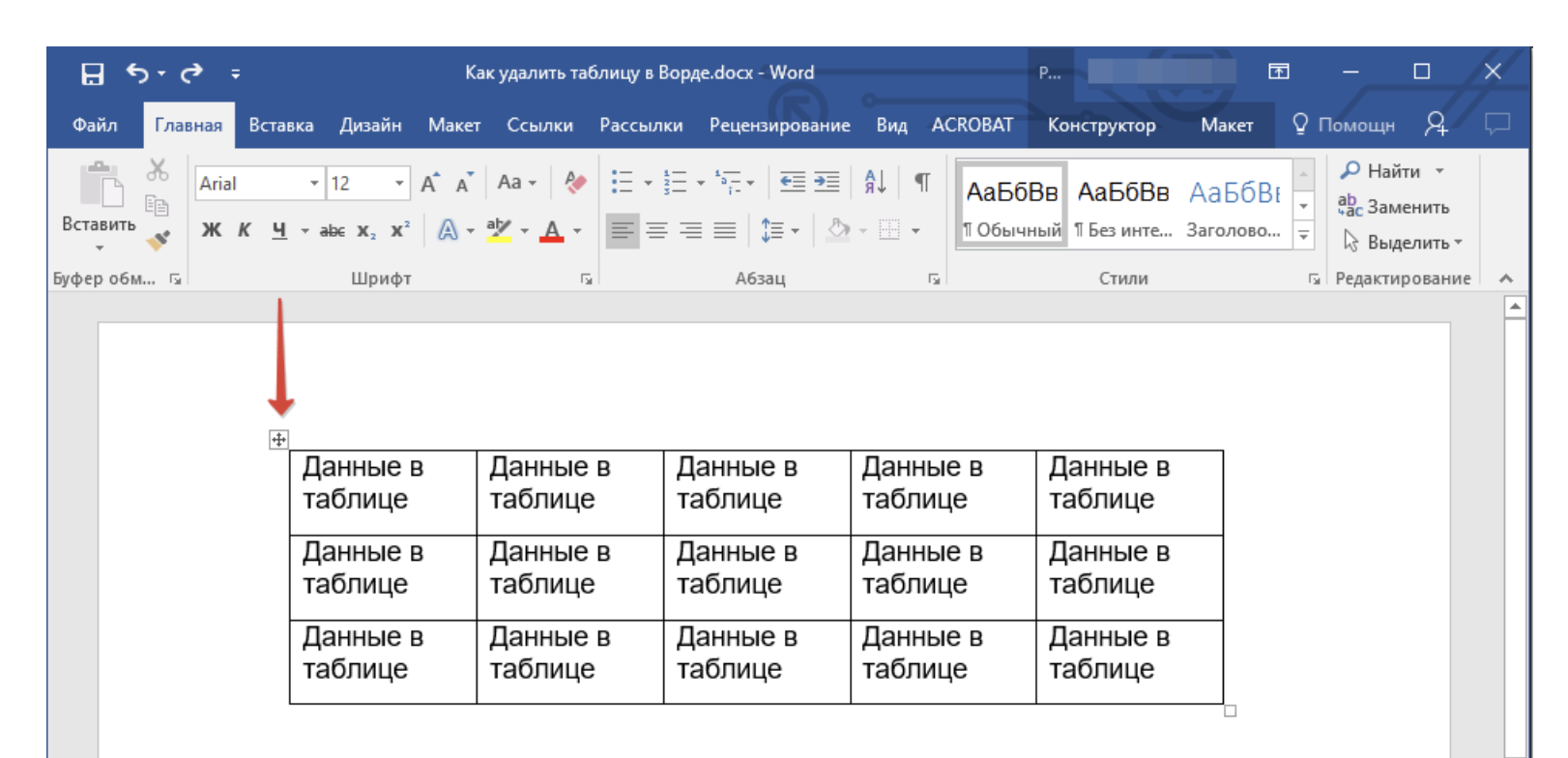This screenshot has width=1568, height=758.
Task: Click the Increase Indent icon
Action: 827,182
